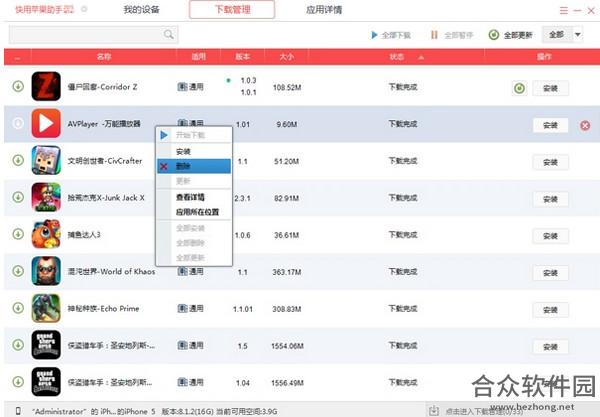The image size is (600, 417).
Task: Open the Junk Jack X app icon
Action: click(x=46, y=197)
